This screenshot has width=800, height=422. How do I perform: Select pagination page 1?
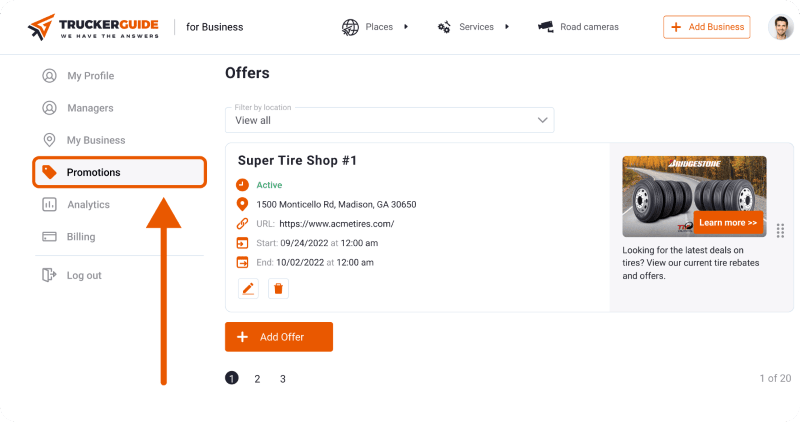pyautogui.click(x=232, y=378)
